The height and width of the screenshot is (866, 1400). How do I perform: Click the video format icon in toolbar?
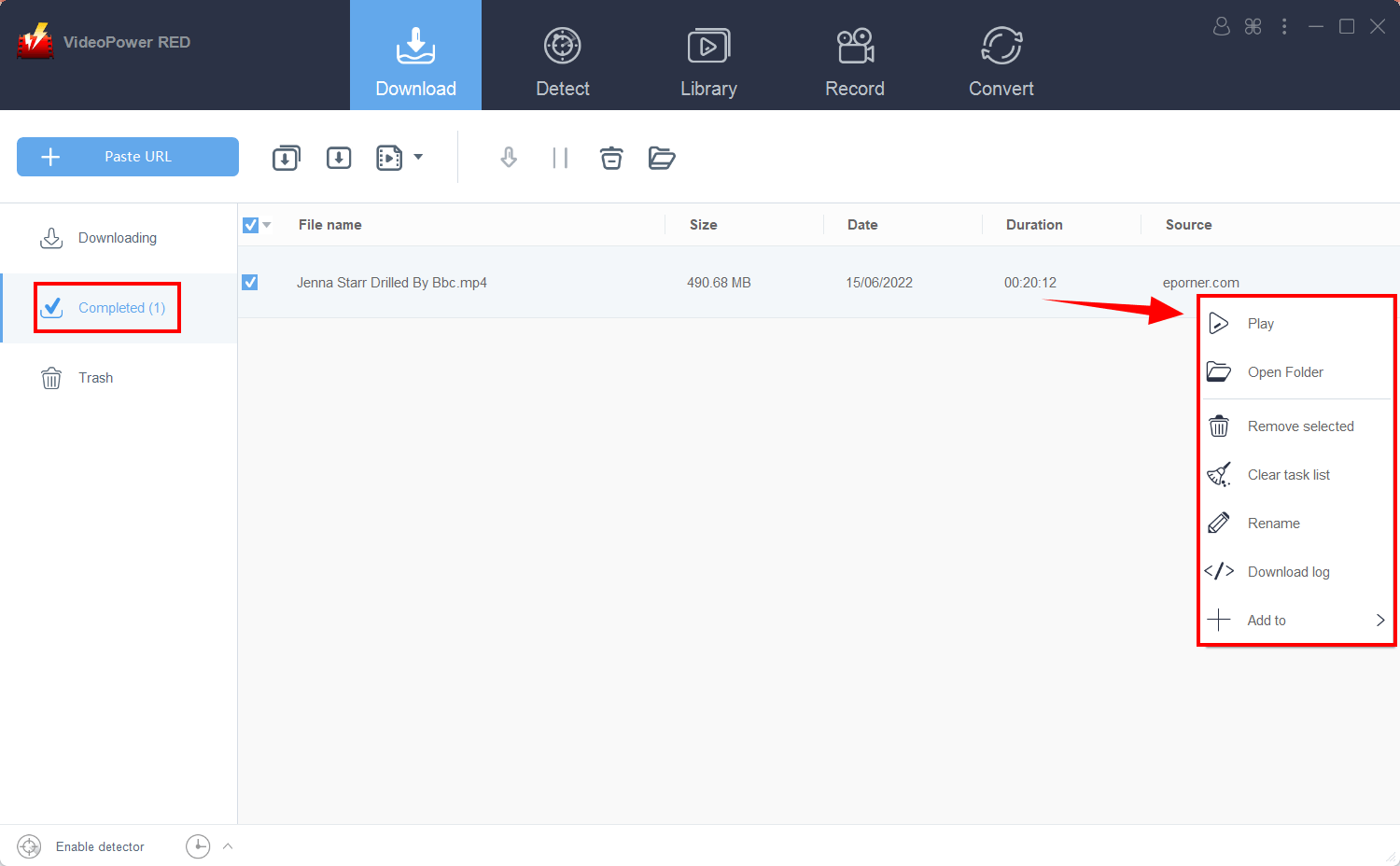coord(389,158)
